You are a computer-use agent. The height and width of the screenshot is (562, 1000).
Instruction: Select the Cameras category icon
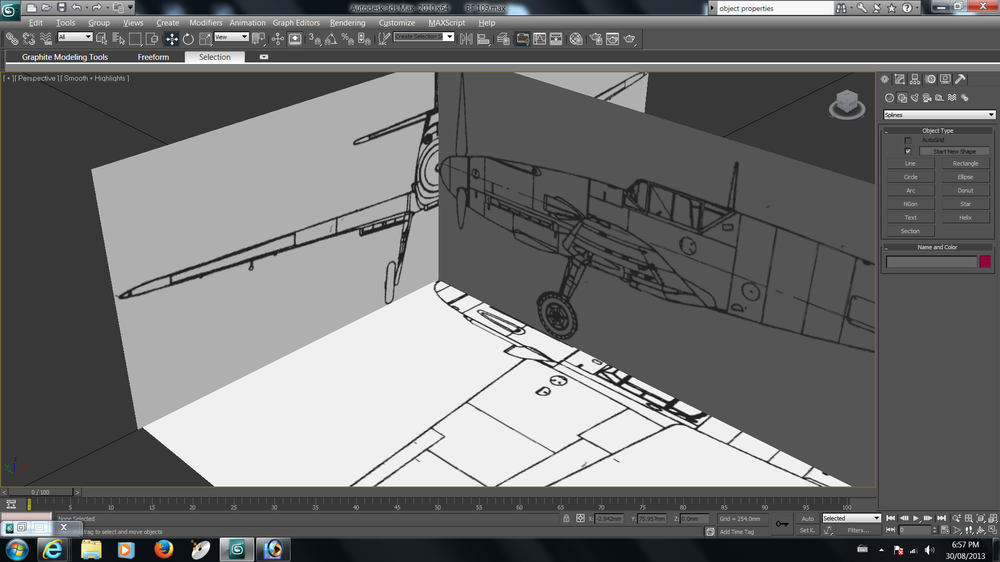927,98
